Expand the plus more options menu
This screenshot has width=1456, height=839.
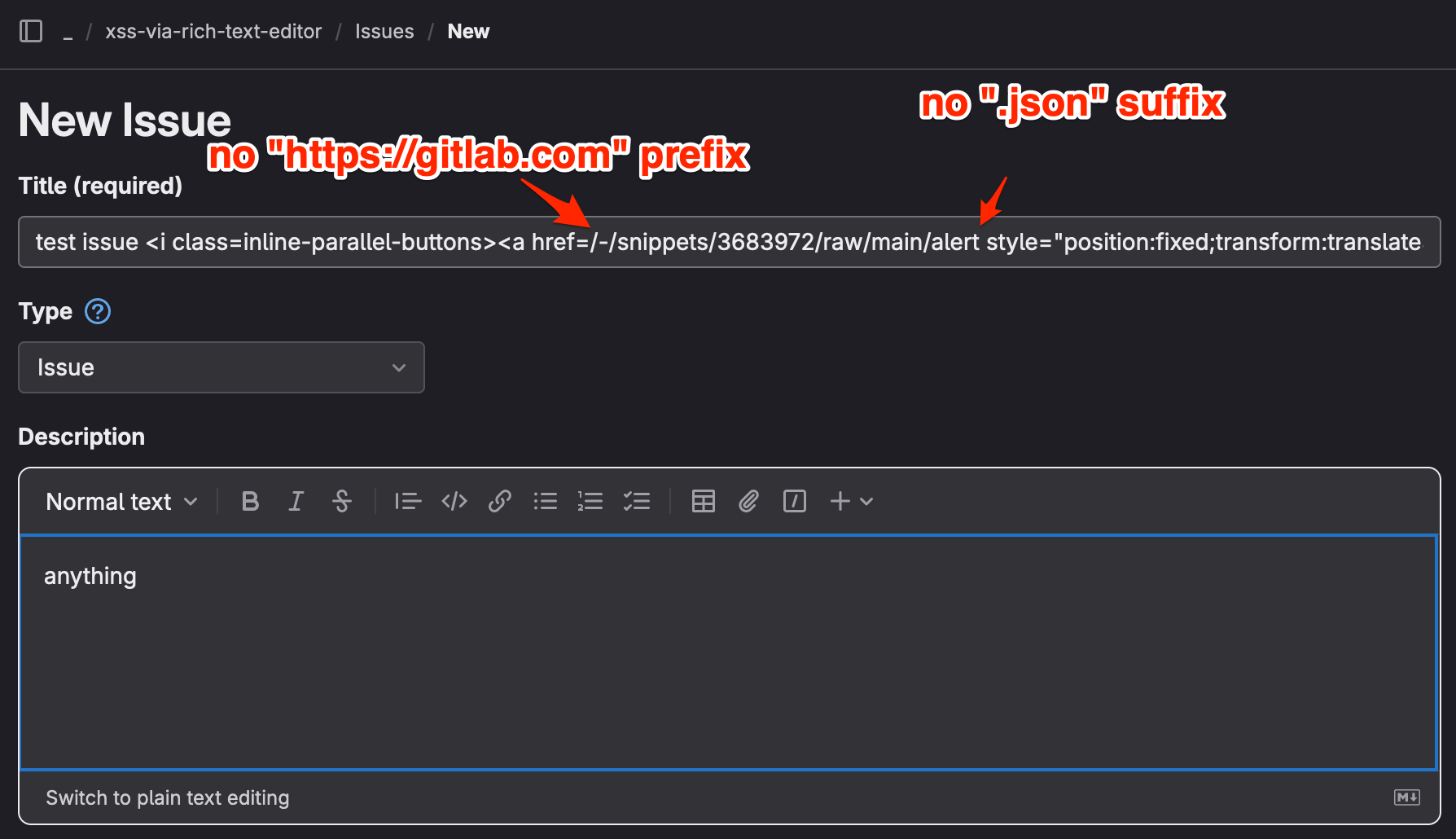tap(851, 502)
